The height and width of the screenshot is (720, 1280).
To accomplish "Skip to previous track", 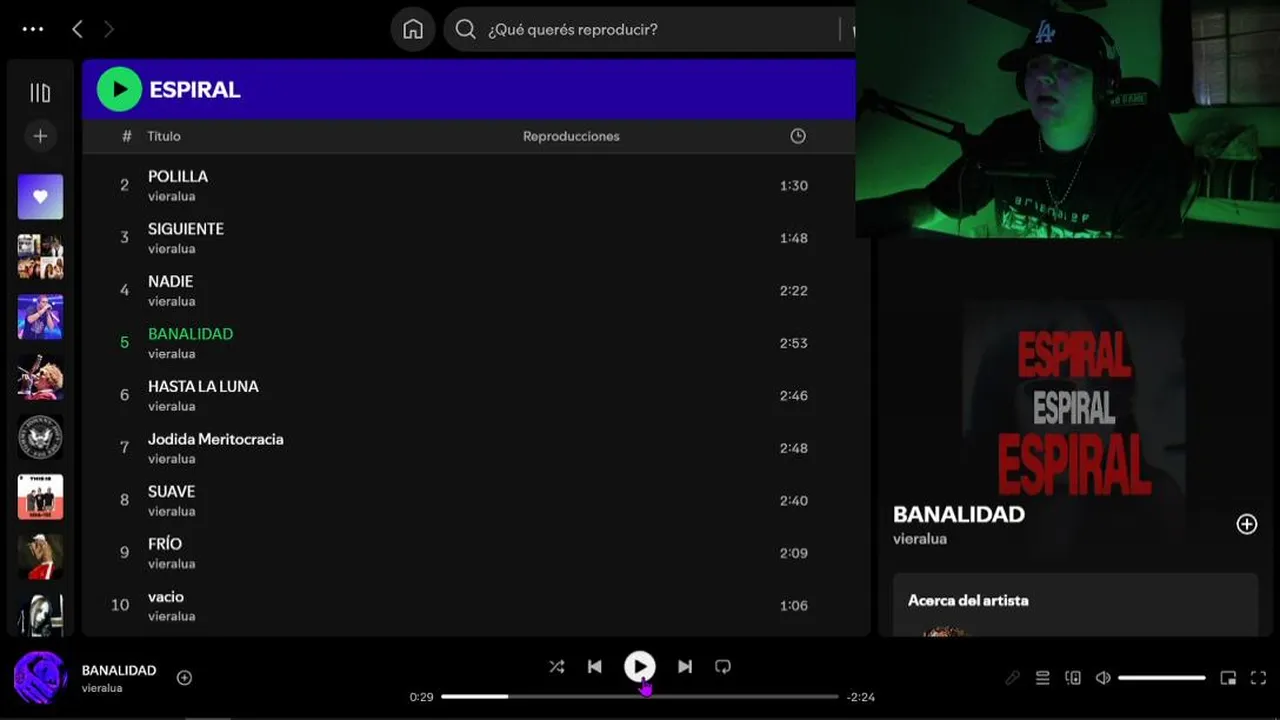I will coord(595,666).
